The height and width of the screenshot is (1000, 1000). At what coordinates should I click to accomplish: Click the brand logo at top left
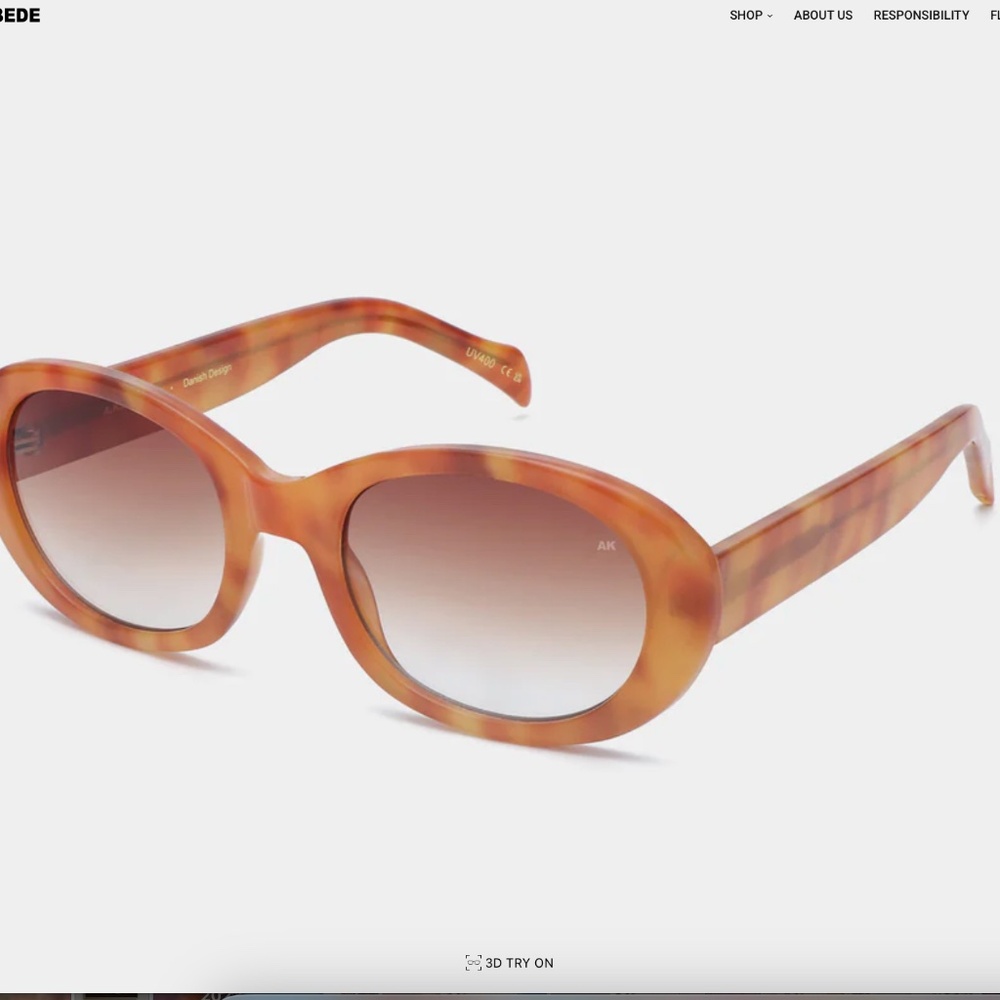coord(20,15)
